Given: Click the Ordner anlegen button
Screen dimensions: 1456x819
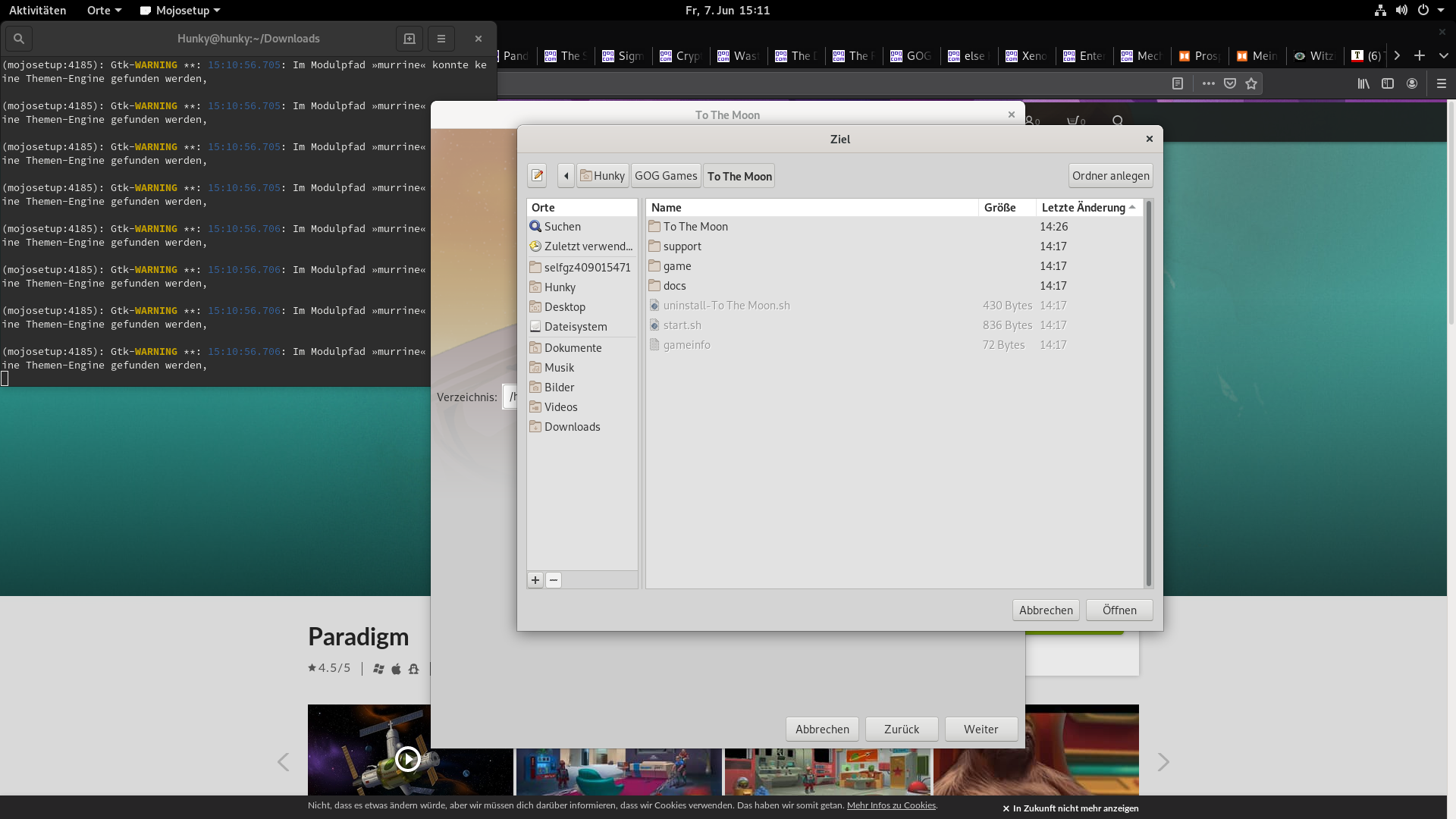Looking at the screenshot, I should tap(1110, 176).
